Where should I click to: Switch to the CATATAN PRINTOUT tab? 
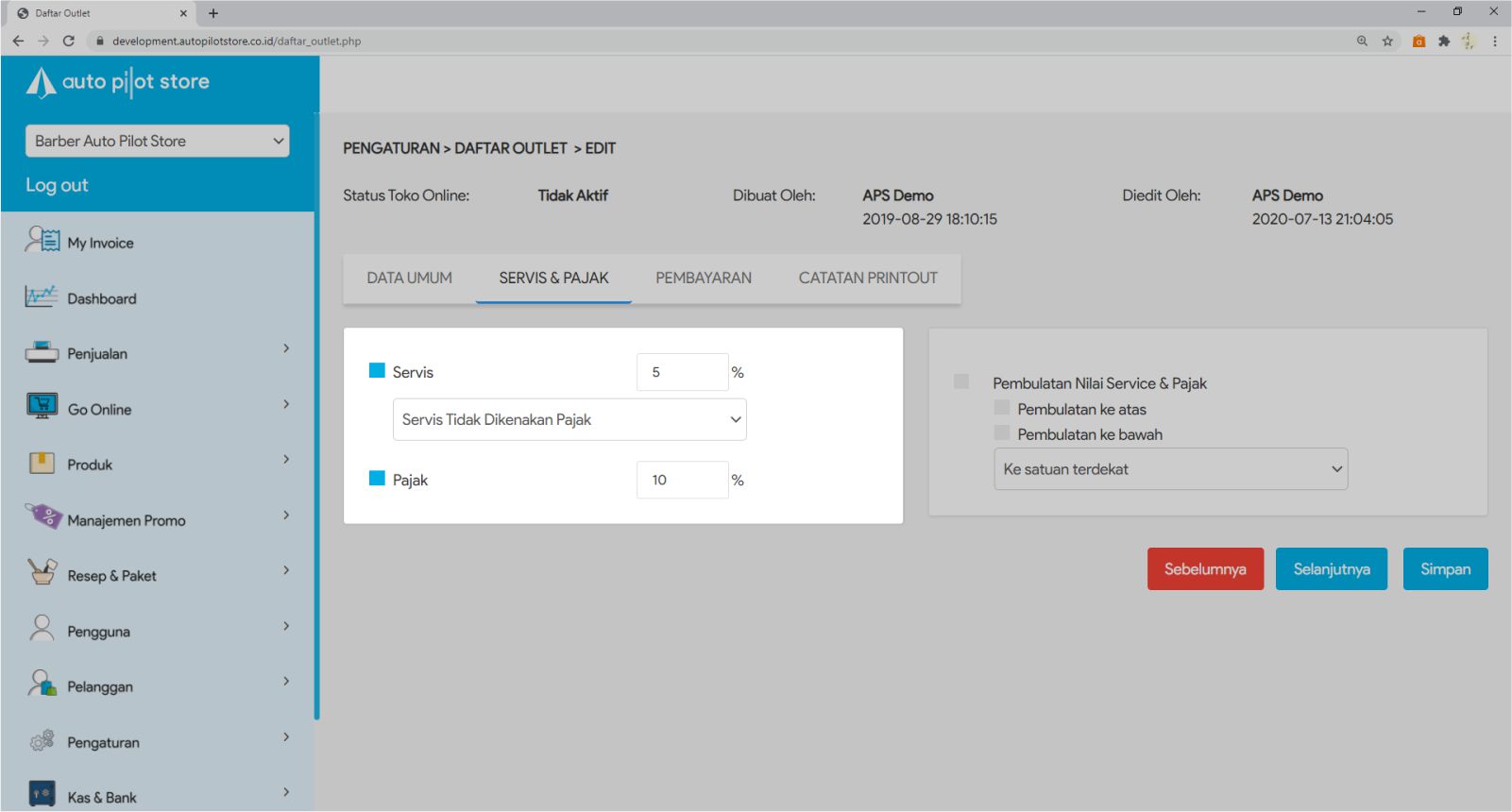pos(868,278)
